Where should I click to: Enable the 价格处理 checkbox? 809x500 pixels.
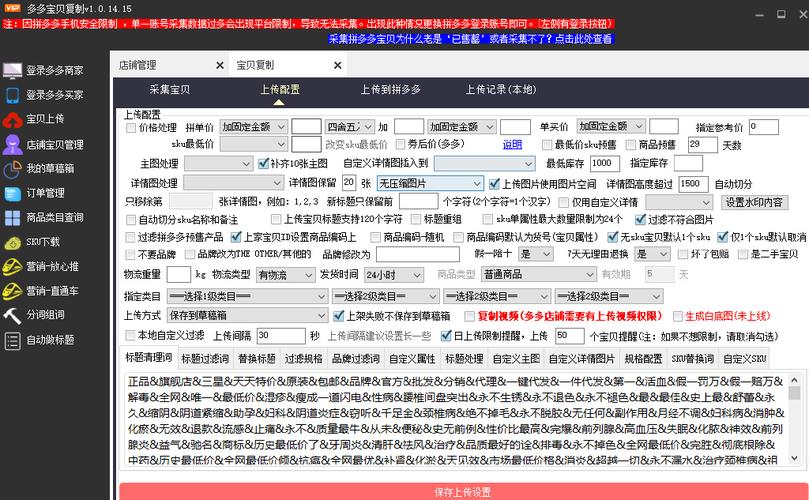tap(131, 127)
